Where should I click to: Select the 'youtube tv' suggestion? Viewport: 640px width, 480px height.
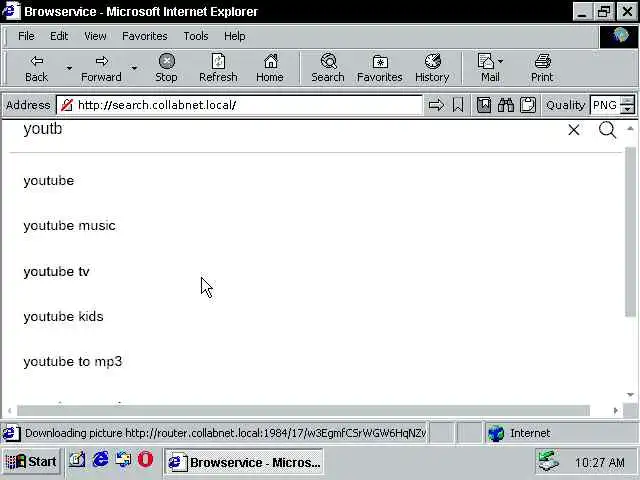click(x=56, y=271)
